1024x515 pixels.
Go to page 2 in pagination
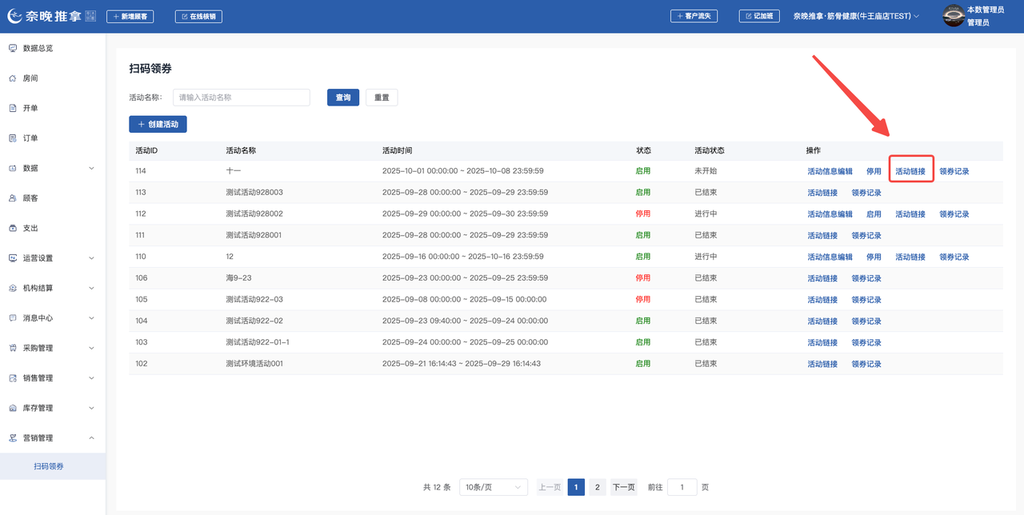click(x=597, y=487)
